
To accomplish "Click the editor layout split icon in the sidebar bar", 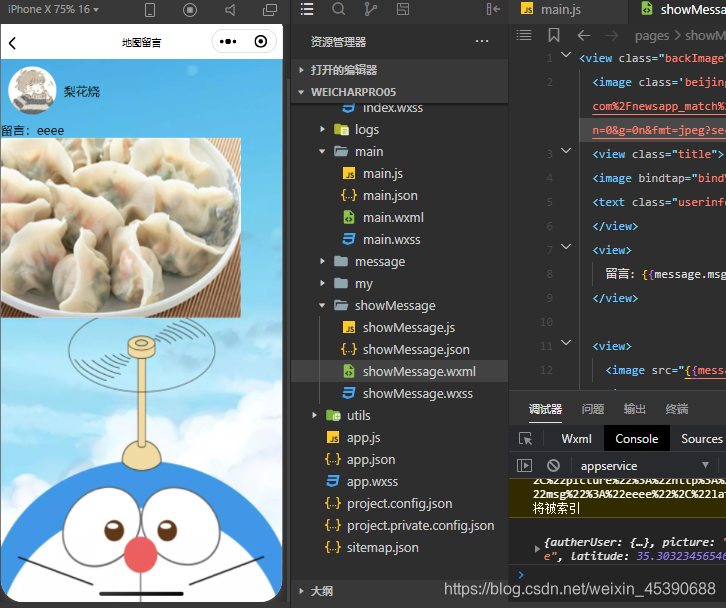I will (403, 9).
